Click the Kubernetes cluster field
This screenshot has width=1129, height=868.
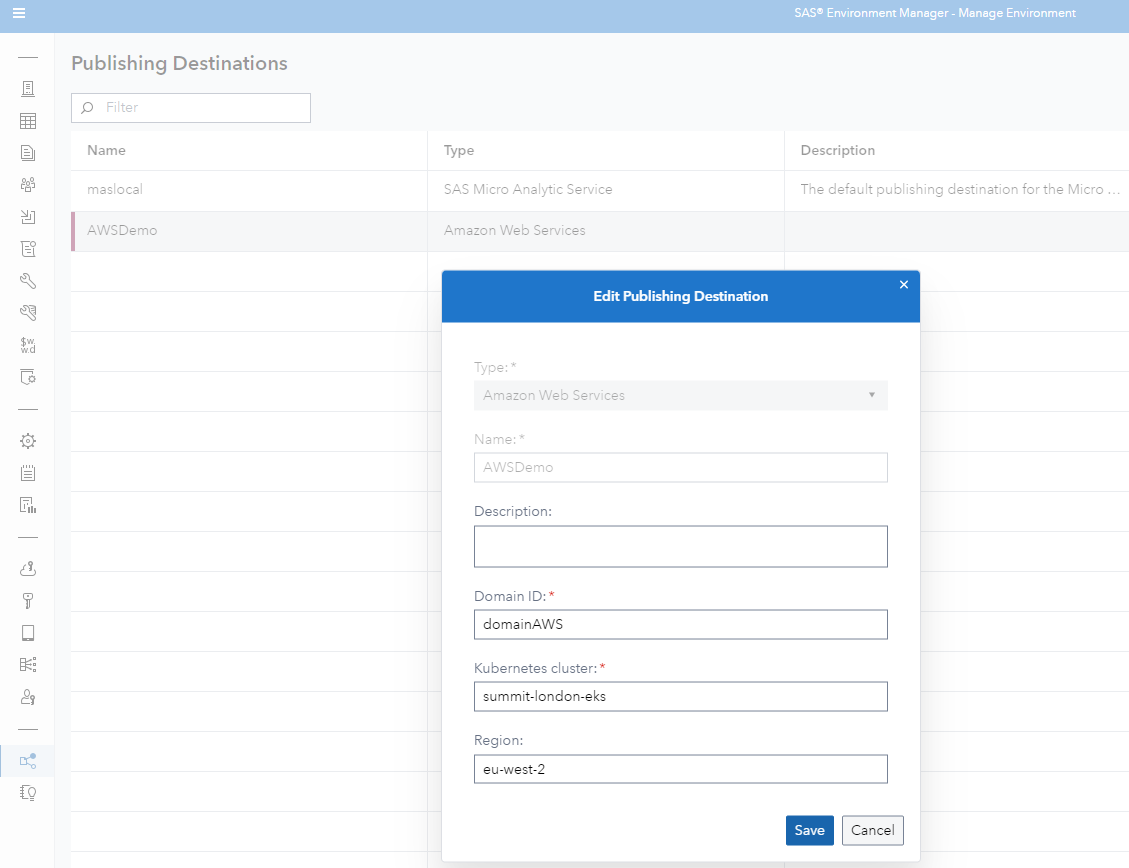click(x=680, y=696)
